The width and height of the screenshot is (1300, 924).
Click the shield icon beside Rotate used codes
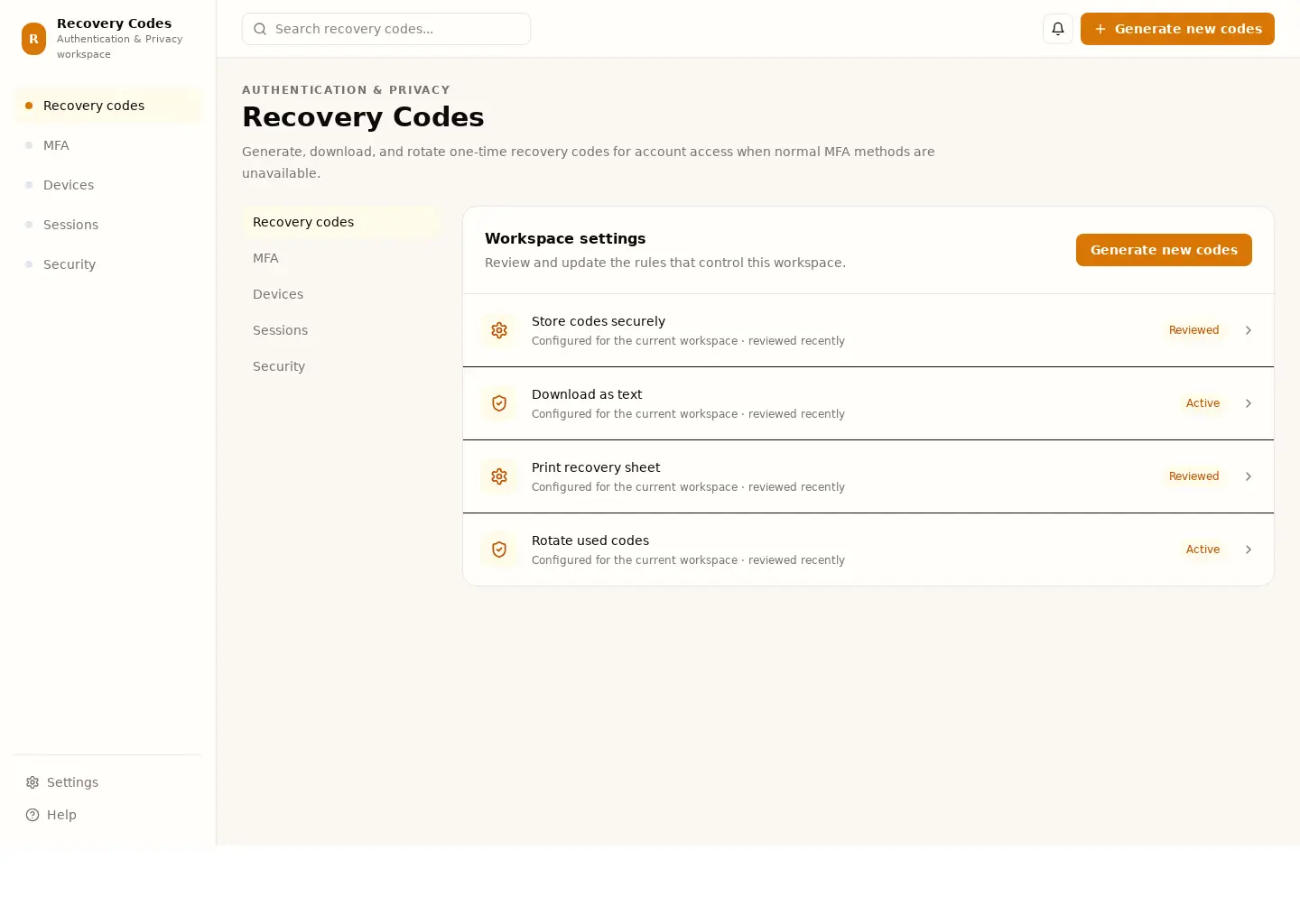[x=499, y=550]
